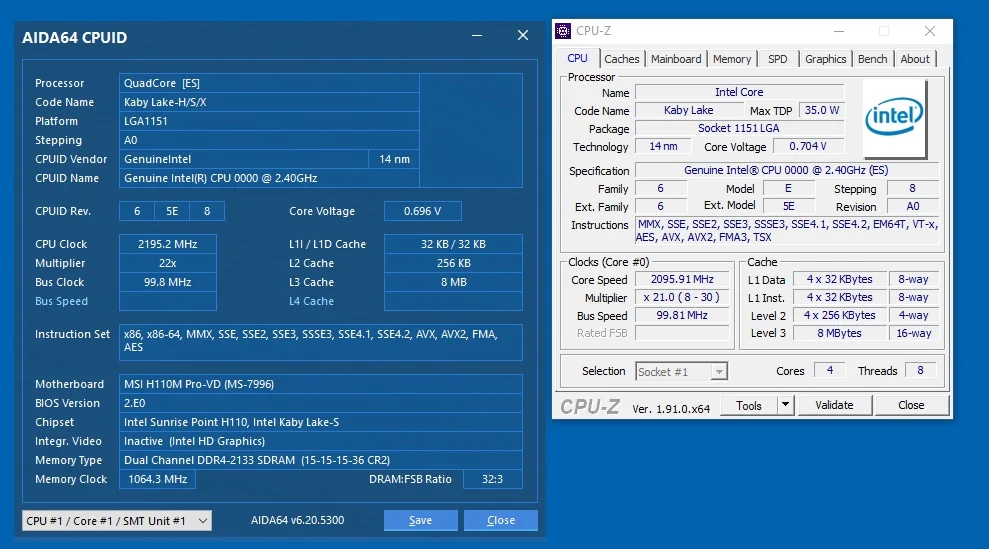Click the Validate button

click(834, 405)
